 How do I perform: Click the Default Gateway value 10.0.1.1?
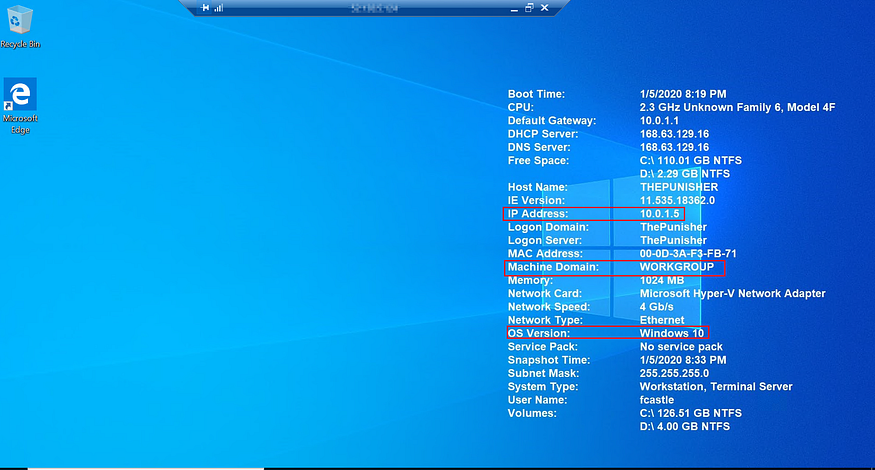pos(660,121)
